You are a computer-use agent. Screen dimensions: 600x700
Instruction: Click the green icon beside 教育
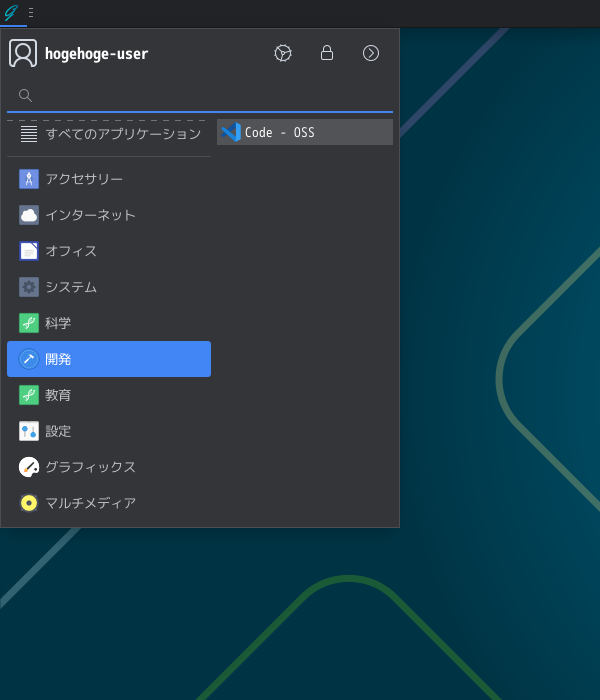29,395
